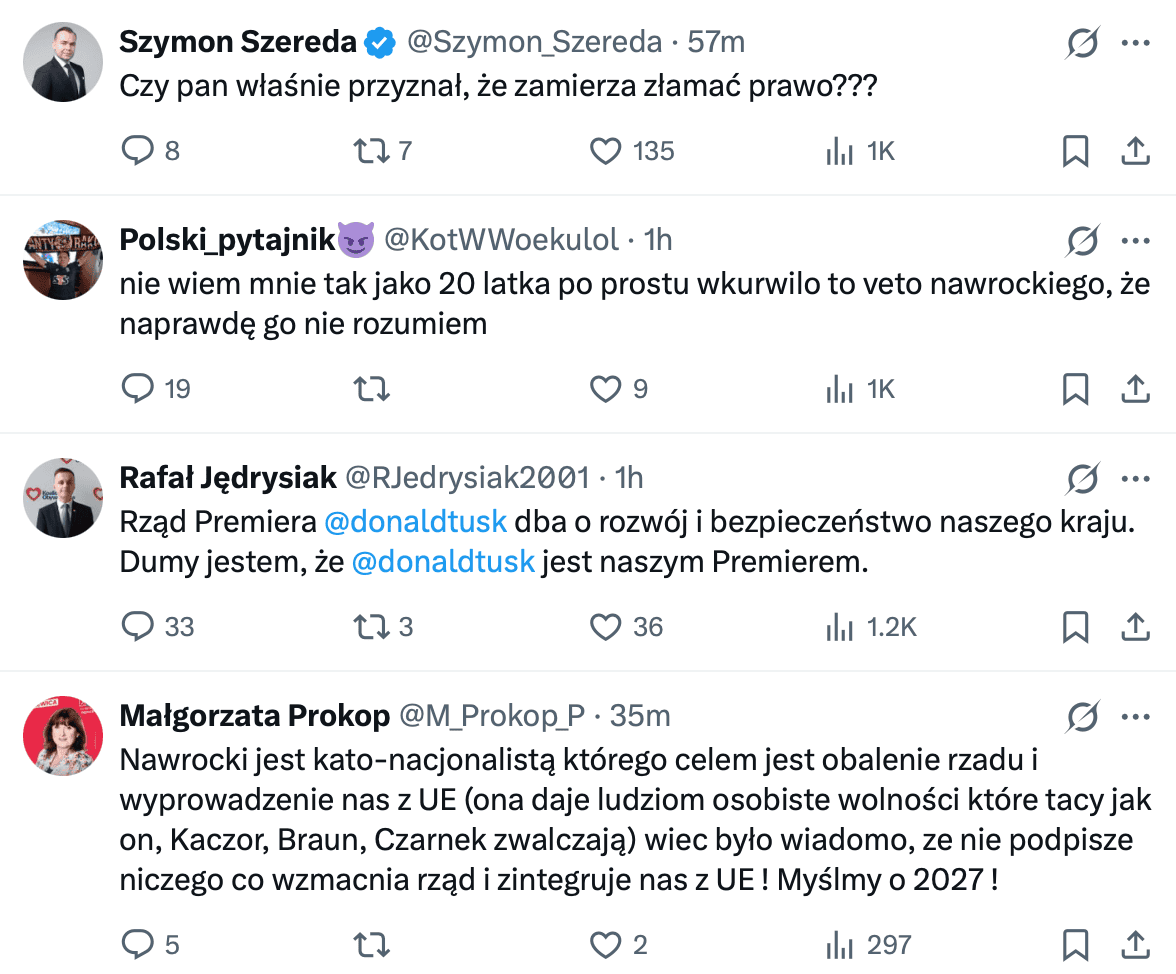The height and width of the screenshot is (974, 1176).
Task: Share Szymon Szereda's tweet
Action: [1135, 150]
